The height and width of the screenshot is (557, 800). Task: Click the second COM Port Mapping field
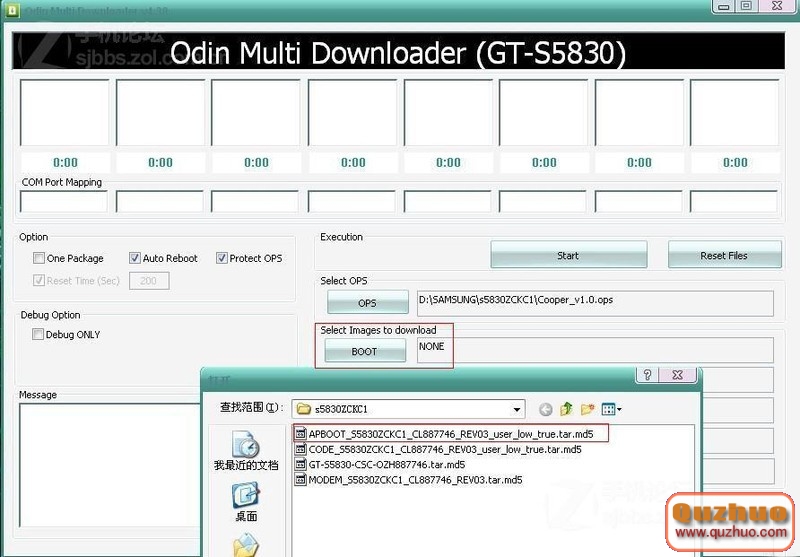click(x=159, y=201)
